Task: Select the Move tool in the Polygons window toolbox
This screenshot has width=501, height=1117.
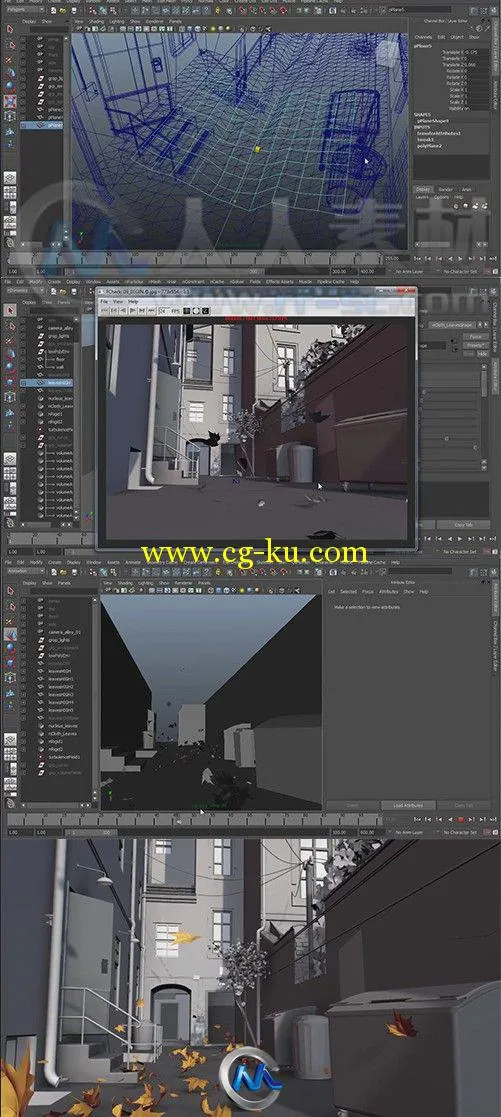Action: pos(10,73)
